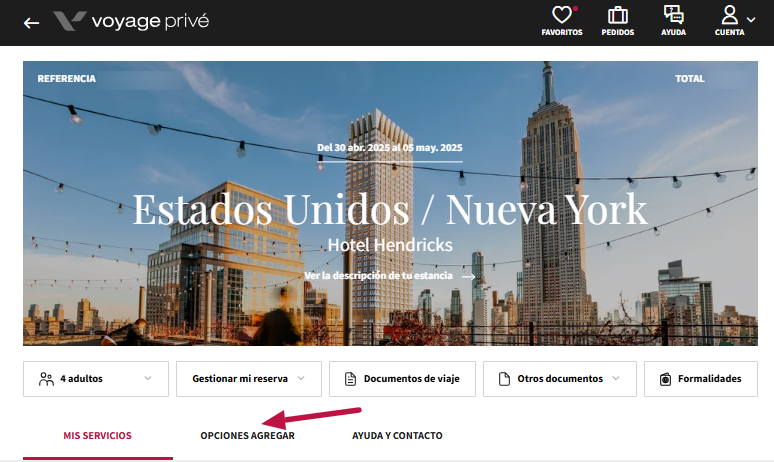The height and width of the screenshot is (462, 774).
Task: Expand the Cuenta chevron menu
Action: pyautogui.click(x=751, y=20)
